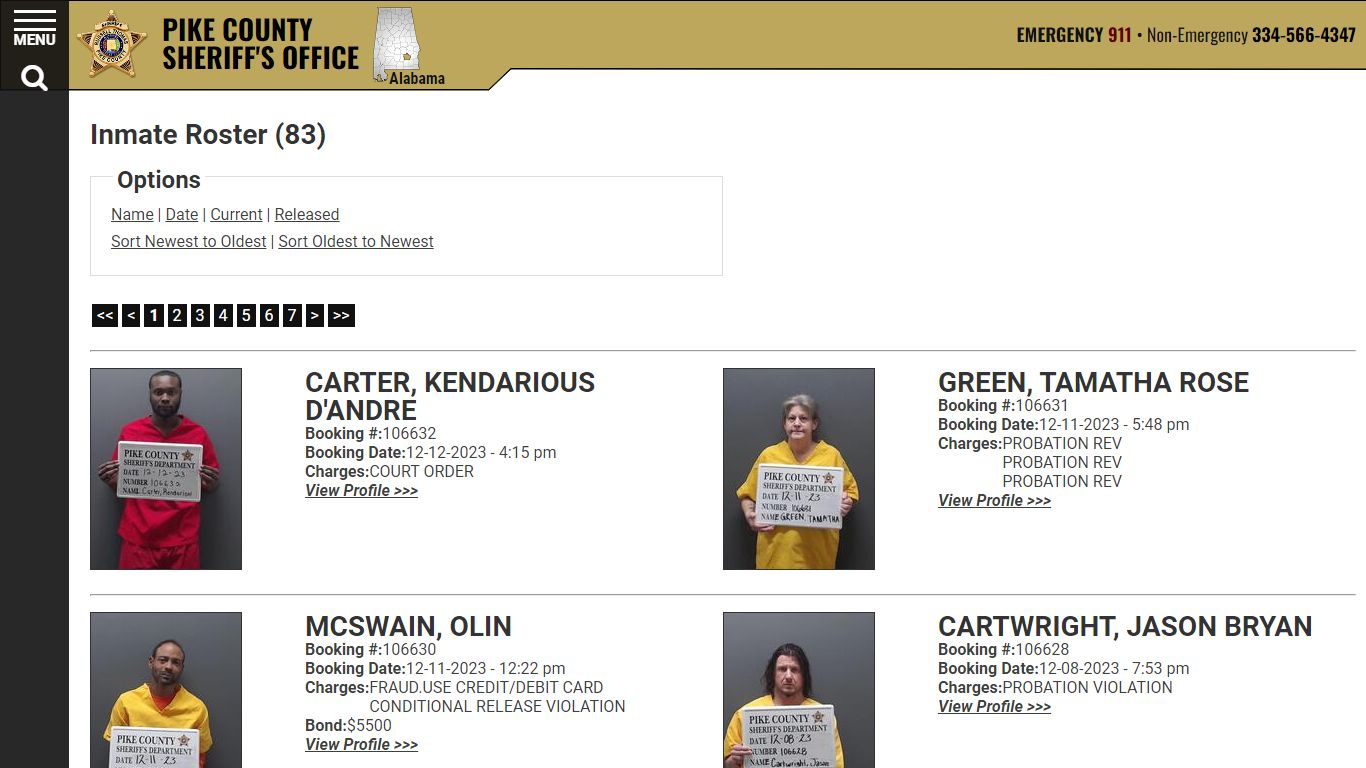The height and width of the screenshot is (768, 1366).
Task: Click the sheriff star badge logo
Action: point(112,44)
